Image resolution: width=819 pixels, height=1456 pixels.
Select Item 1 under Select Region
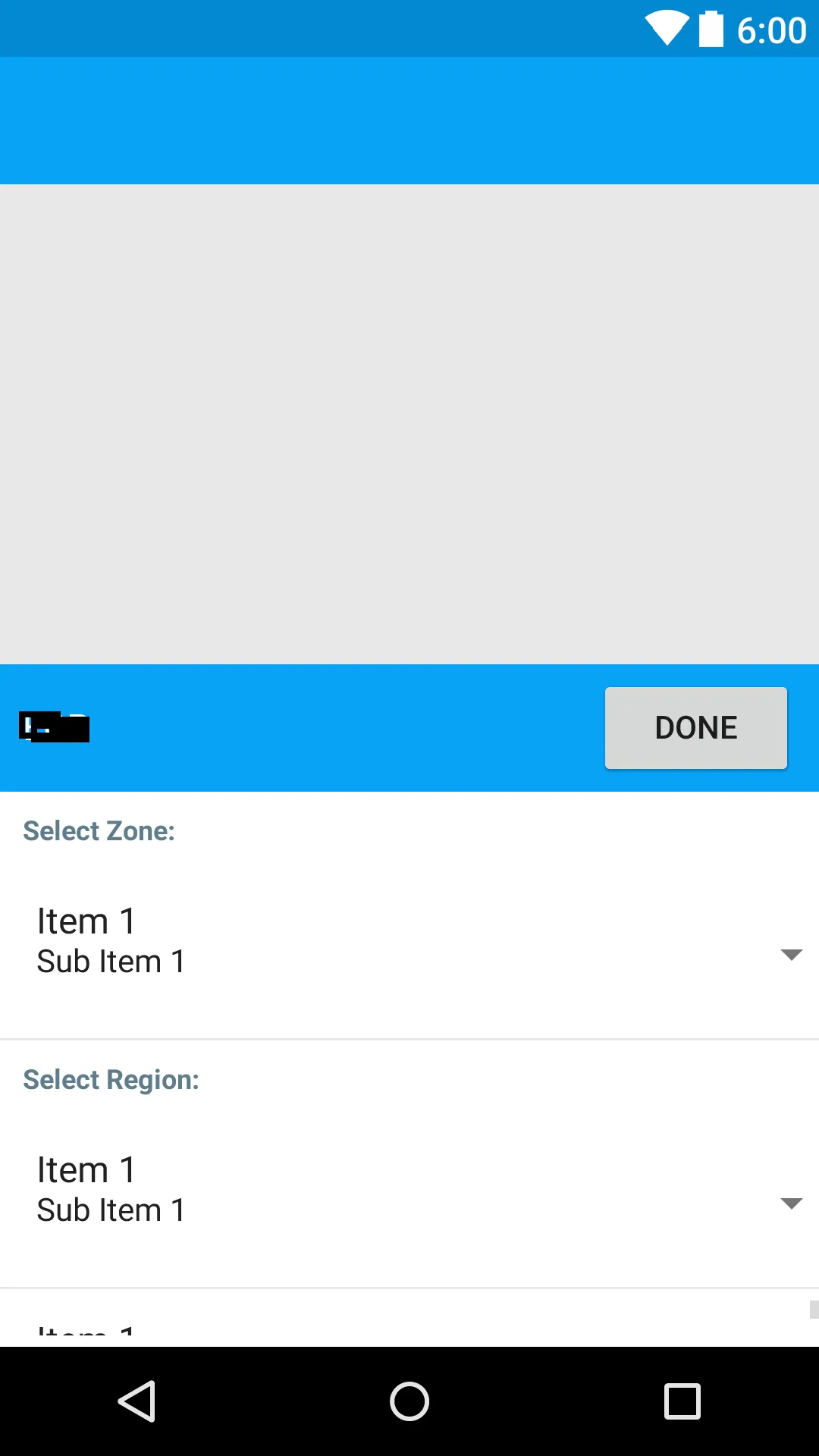coord(86,1170)
